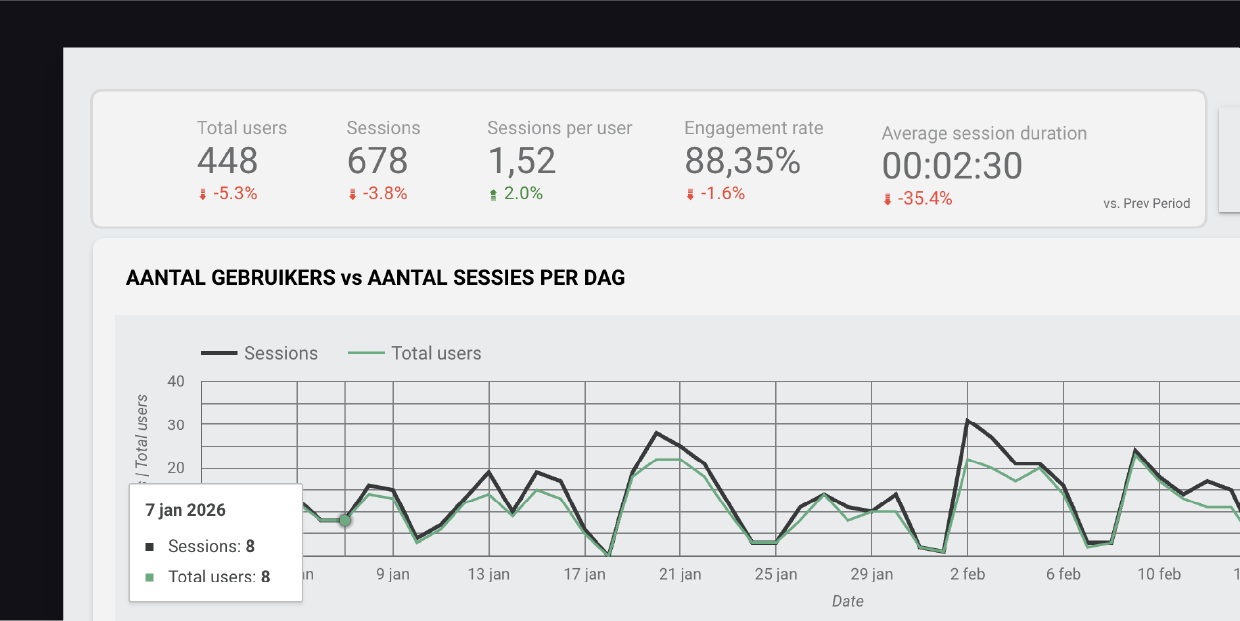Hide the Sessions series via its legend entry

tap(281, 353)
